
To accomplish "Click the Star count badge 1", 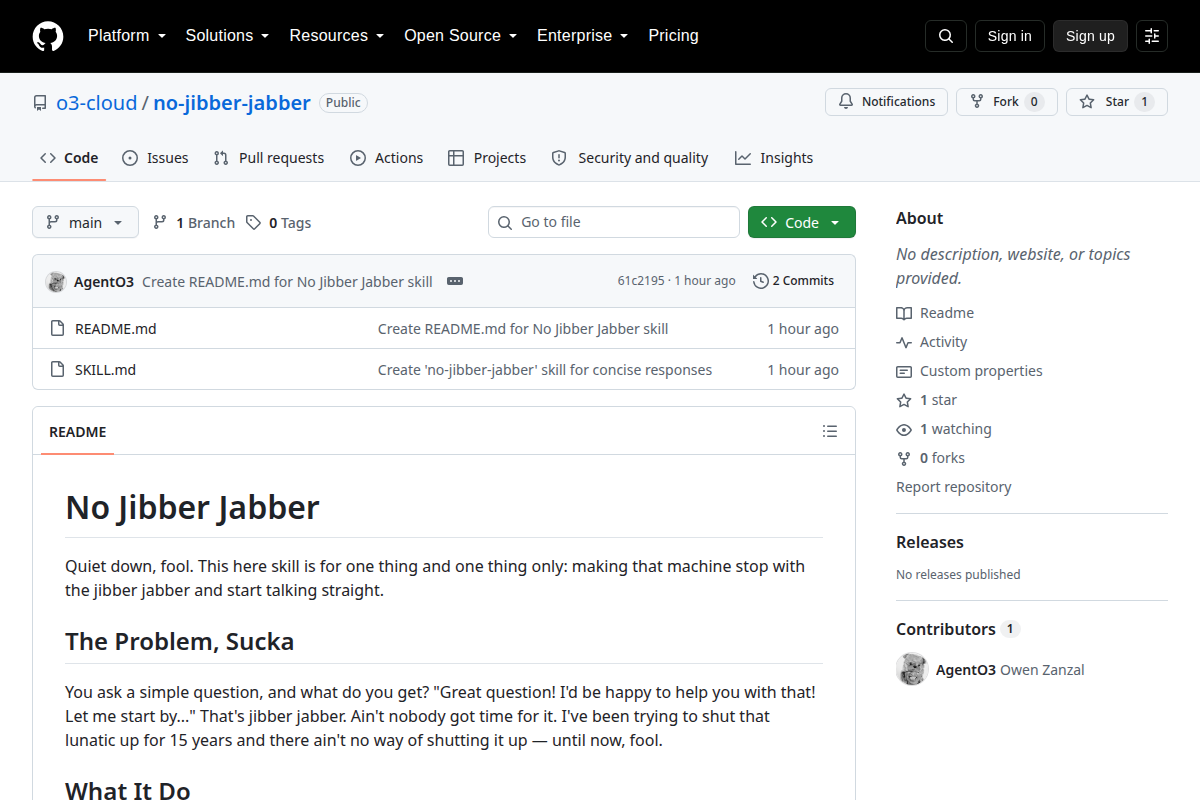I will click(1145, 102).
